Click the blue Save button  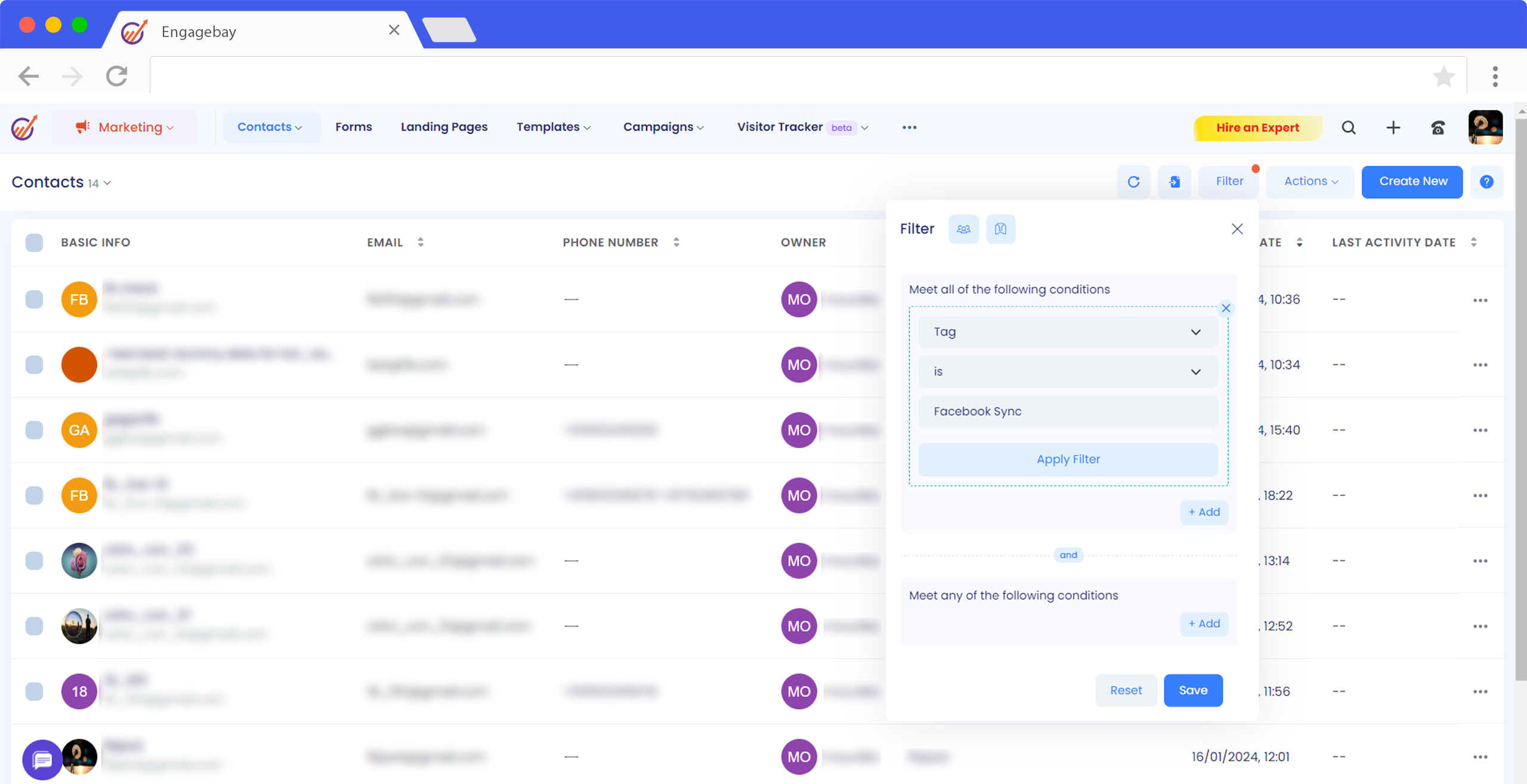[x=1193, y=690]
